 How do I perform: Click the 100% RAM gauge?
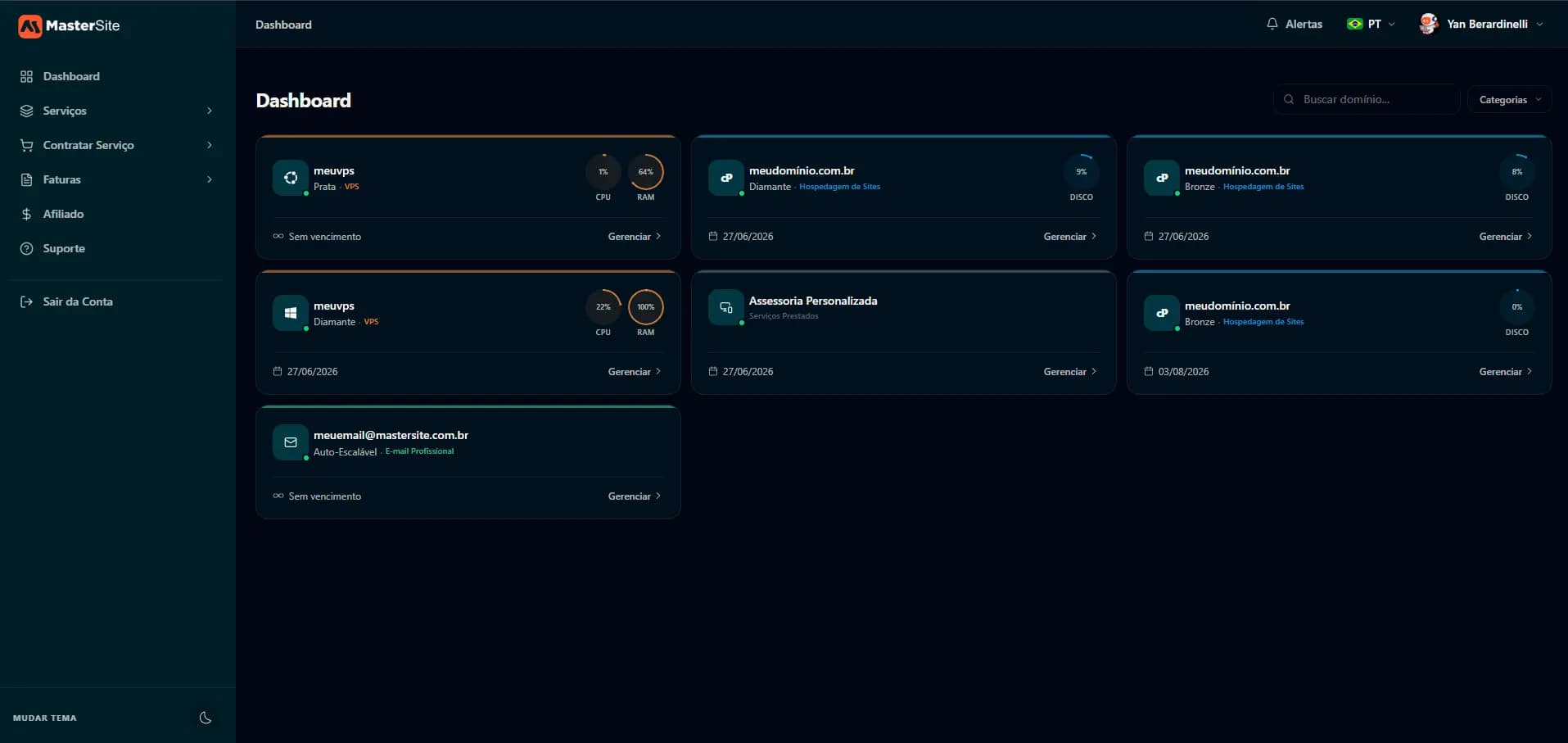646,307
